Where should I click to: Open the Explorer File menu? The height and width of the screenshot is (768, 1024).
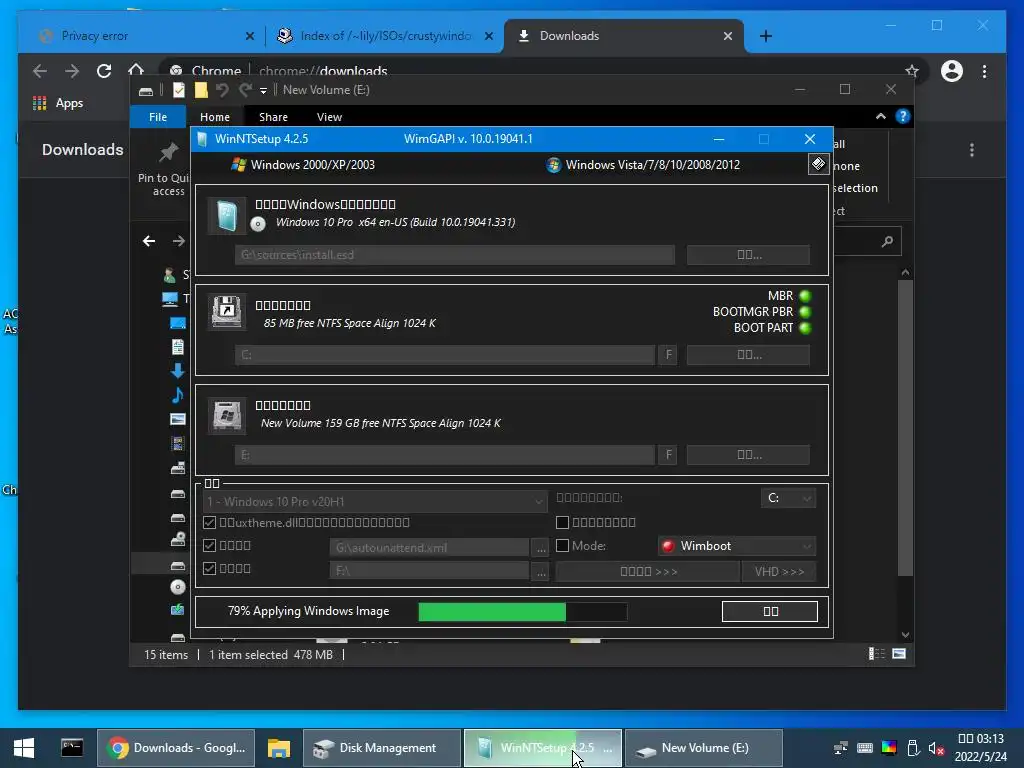[157, 117]
